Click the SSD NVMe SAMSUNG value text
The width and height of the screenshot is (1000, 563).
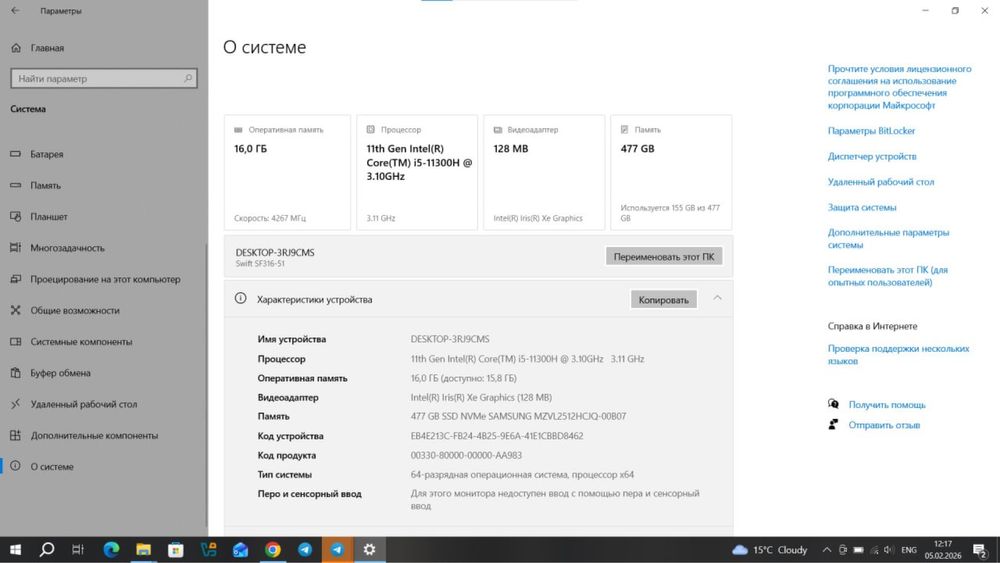point(518,416)
